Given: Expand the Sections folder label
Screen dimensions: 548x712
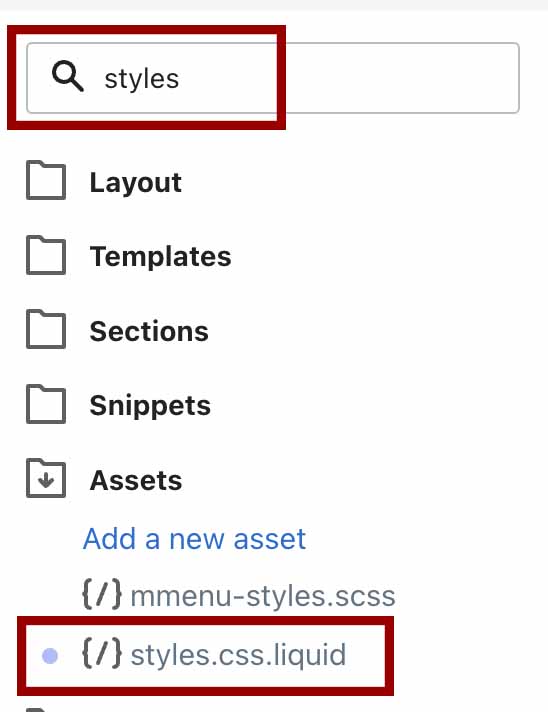Looking at the screenshot, I should point(149,331).
